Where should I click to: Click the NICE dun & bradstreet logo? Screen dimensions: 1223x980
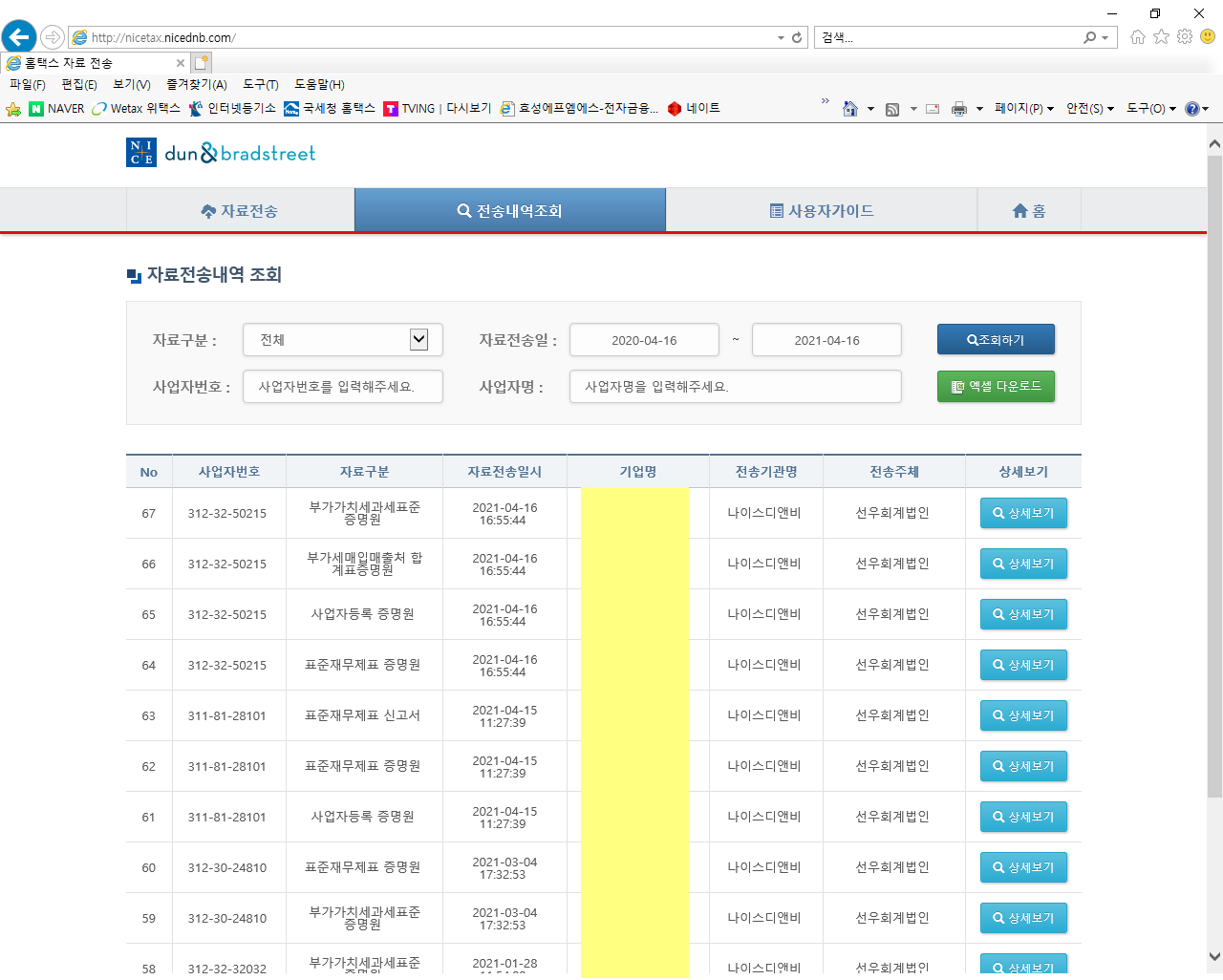221,153
